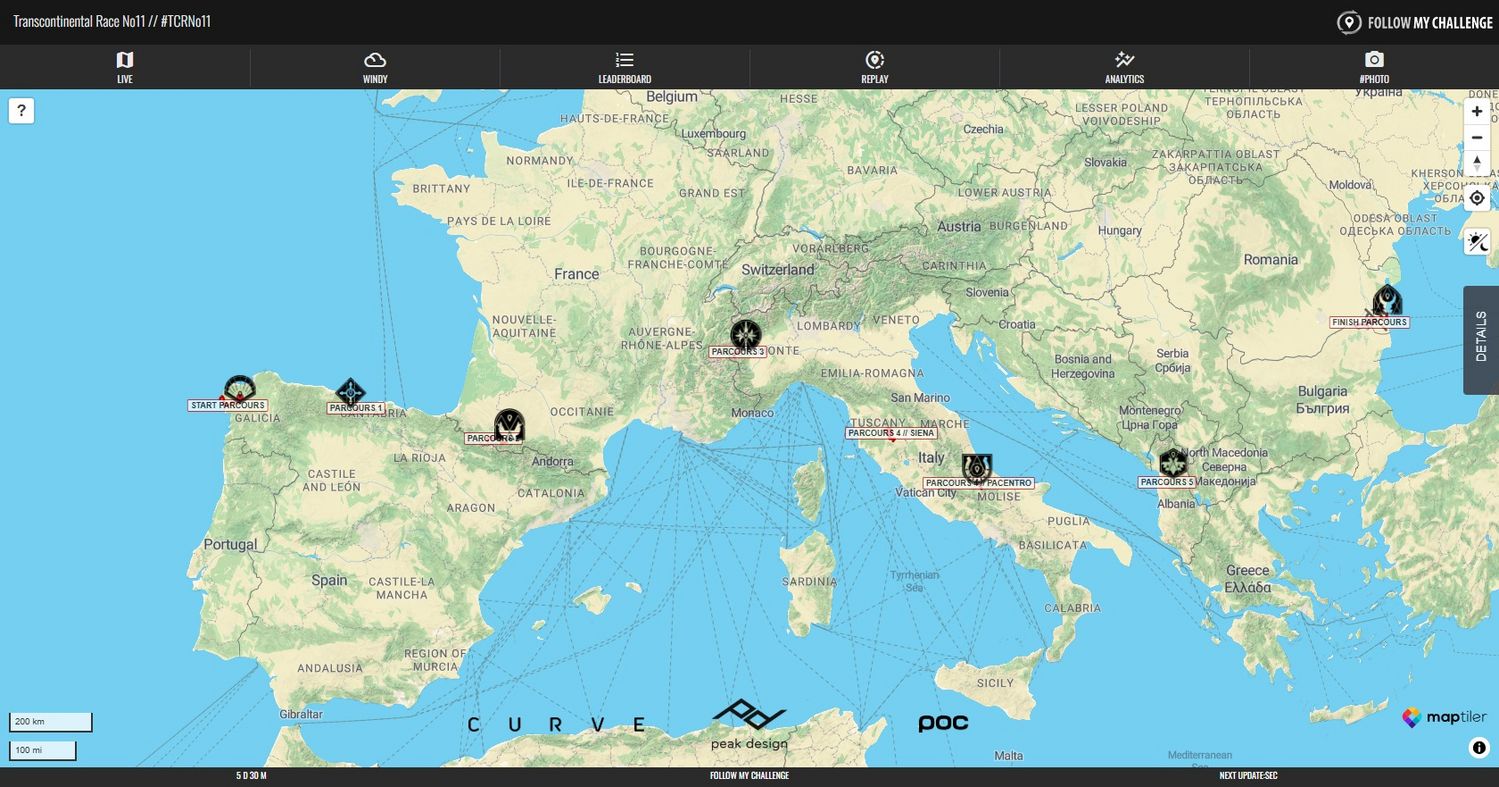The image size is (1499, 787).
Task: Click the Follow My Challenge logo link
Action: (1414, 22)
